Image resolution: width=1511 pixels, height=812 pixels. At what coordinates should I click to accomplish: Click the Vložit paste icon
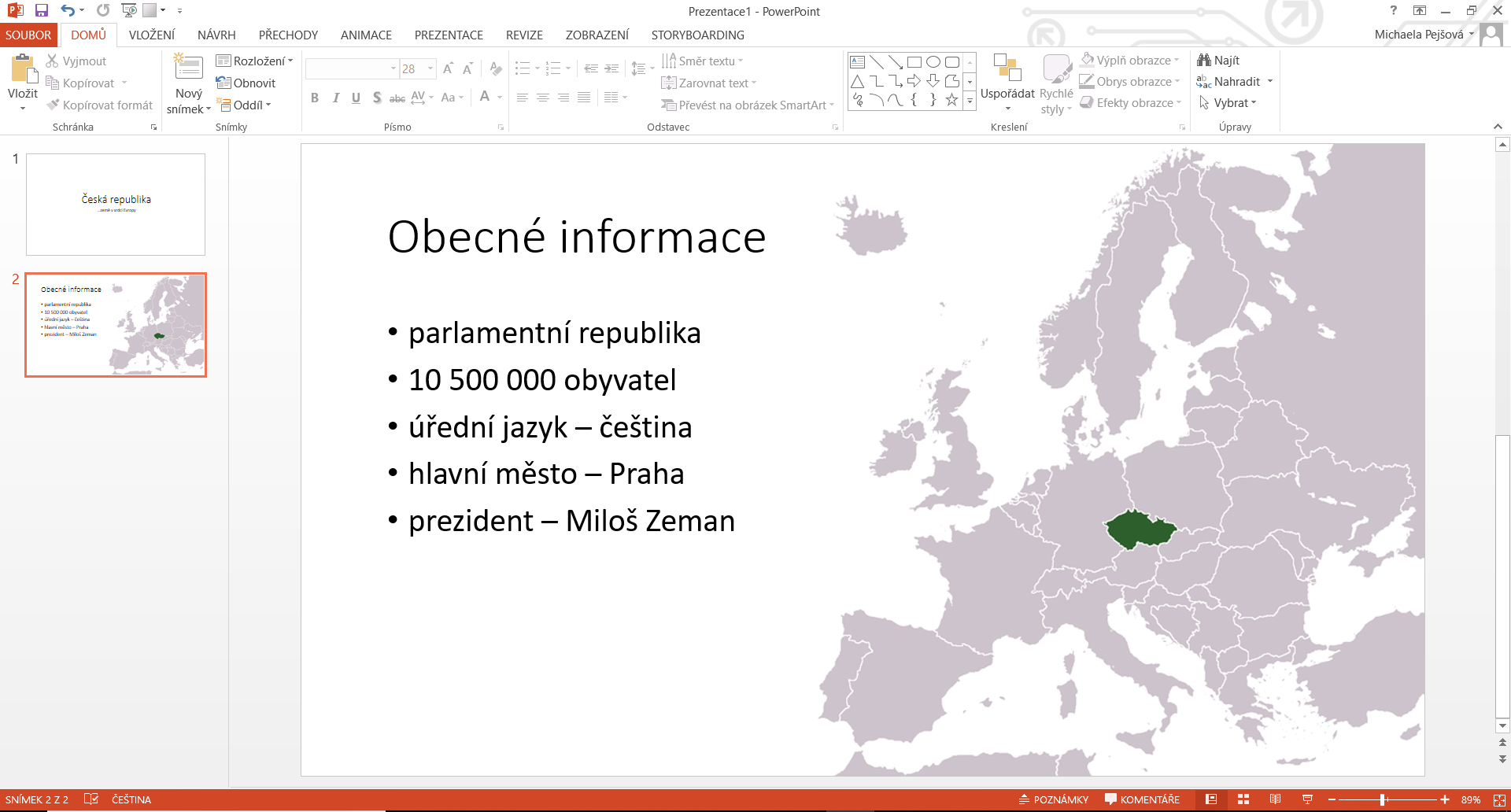tap(23, 69)
